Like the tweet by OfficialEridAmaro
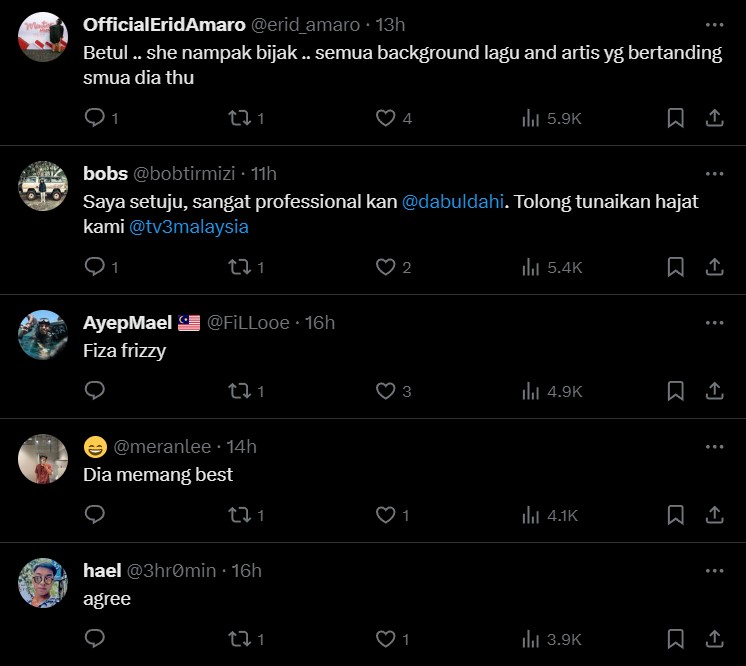This screenshot has height=666, width=746. 385,118
